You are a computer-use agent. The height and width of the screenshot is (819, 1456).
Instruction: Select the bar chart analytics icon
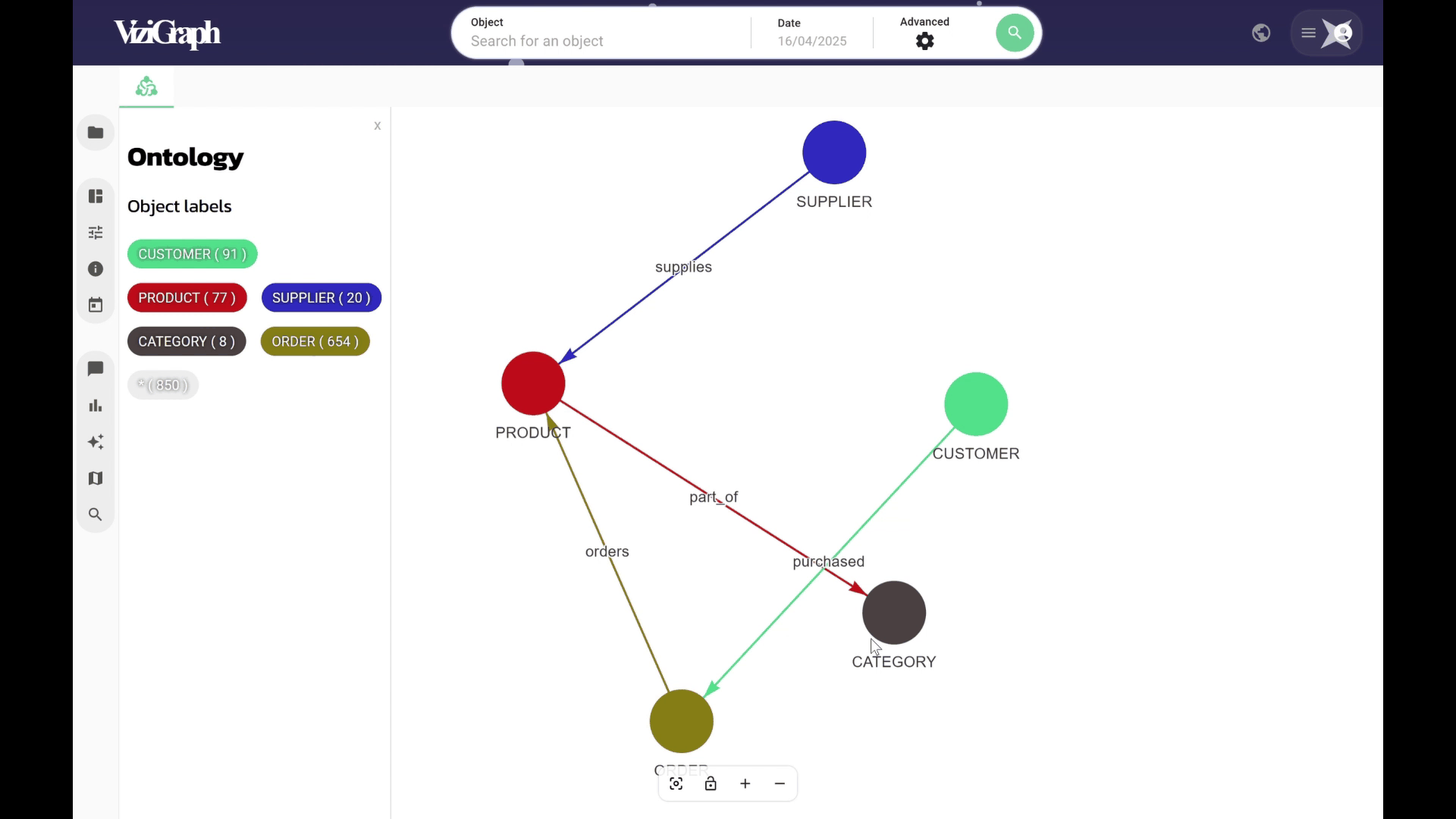(x=96, y=405)
